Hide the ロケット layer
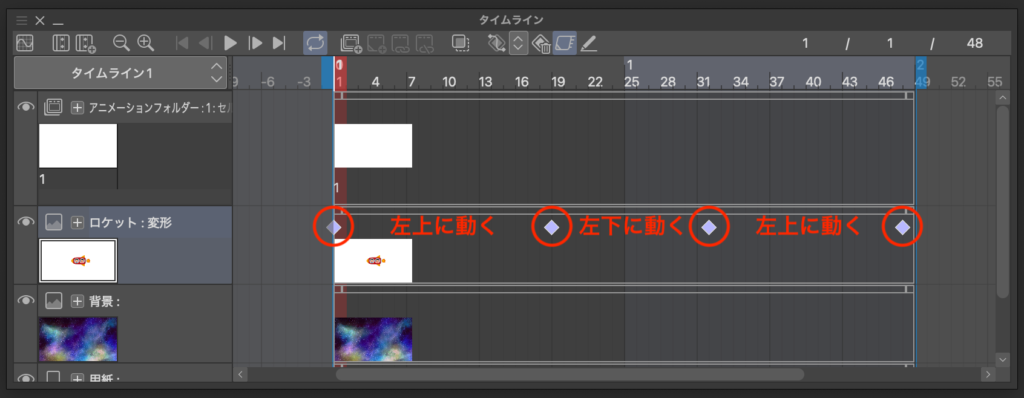 25,222
